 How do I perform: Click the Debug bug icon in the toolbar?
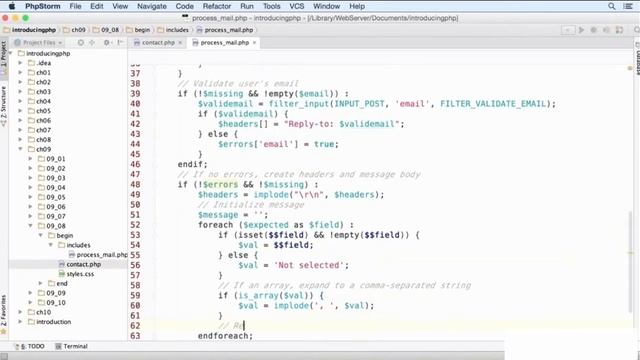point(593,30)
